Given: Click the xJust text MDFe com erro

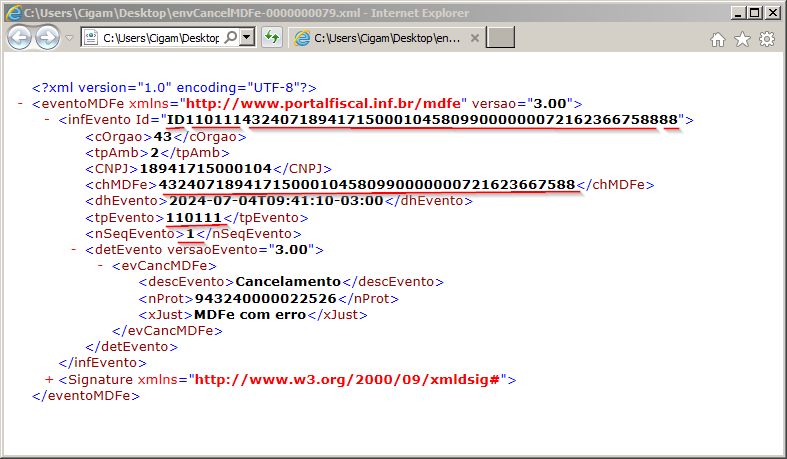Looking at the screenshot, I should 250,315.
